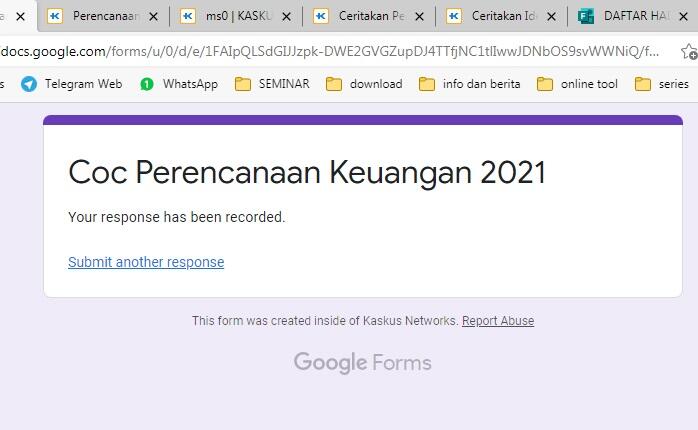Click the Forms favicon on the DAFTAR HA tab
This screenshot has height=430, width=698.
coord(586,16)
